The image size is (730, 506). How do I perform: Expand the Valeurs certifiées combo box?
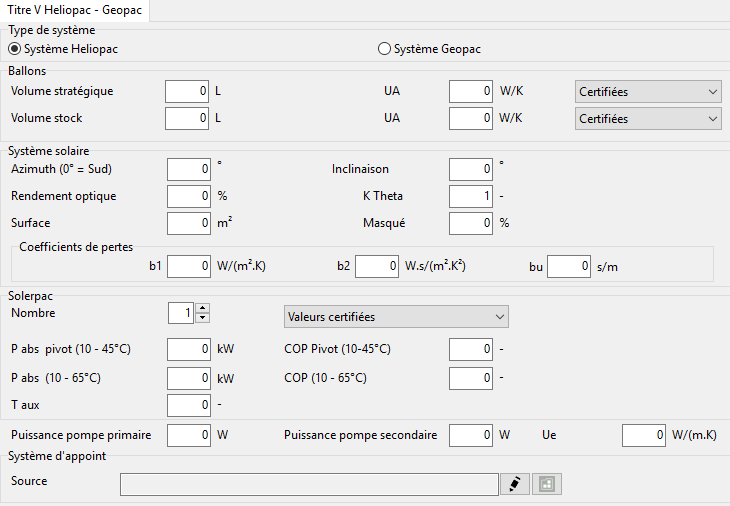pos(396,317)
